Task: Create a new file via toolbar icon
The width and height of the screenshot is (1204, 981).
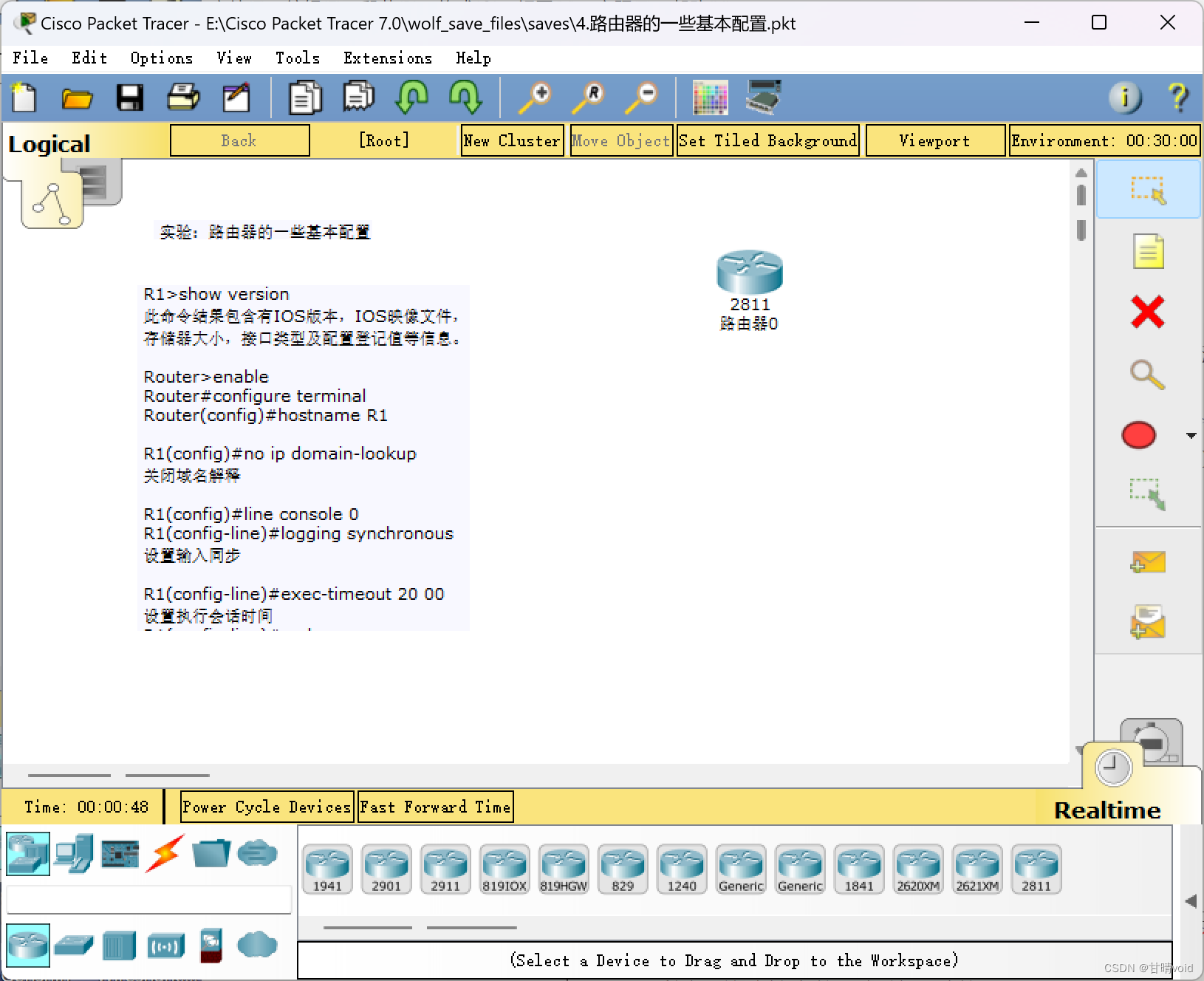Action: 24,97
